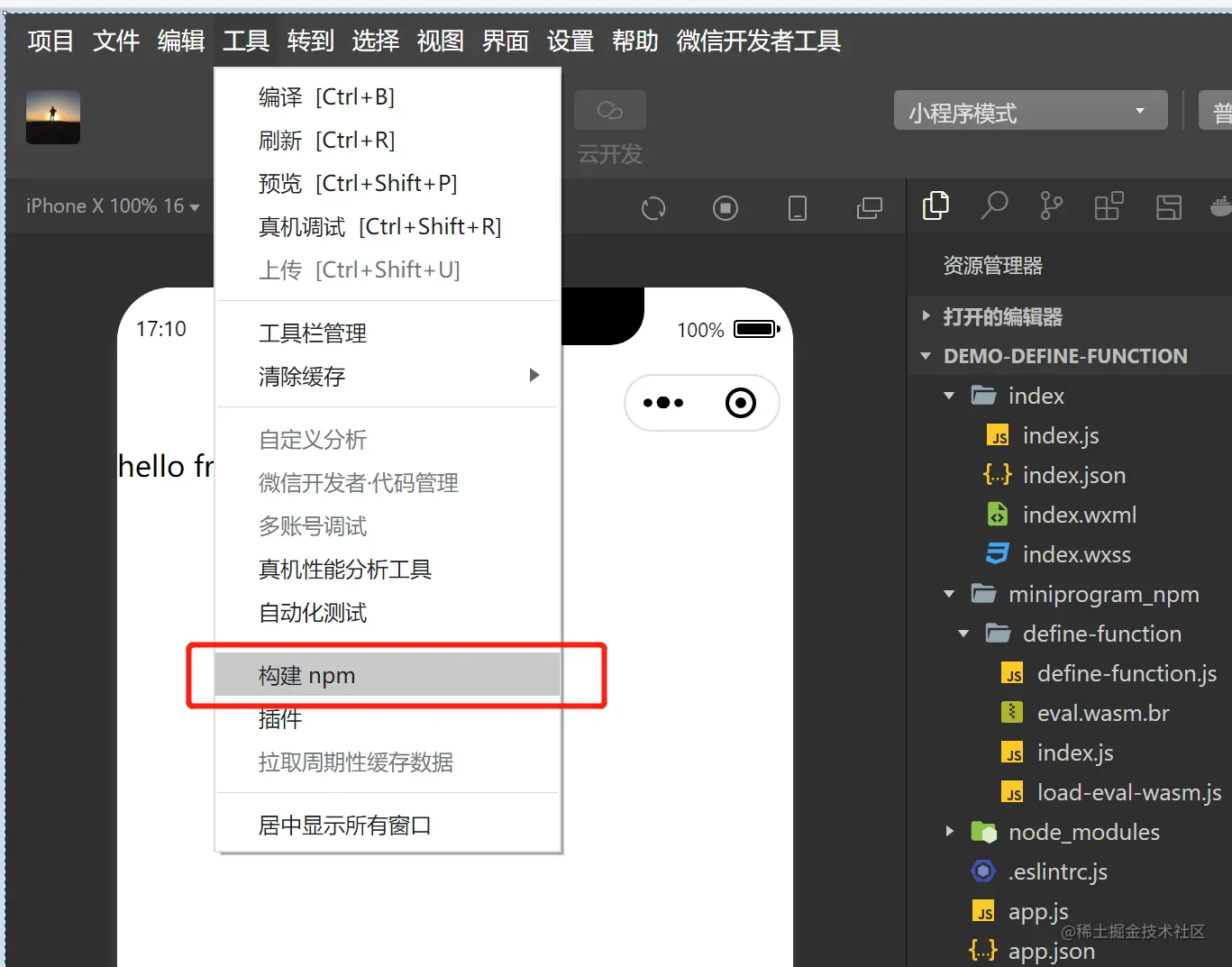Viewport: 1232px width, 967px height.
Task: Open the 项目 menu
Action: (x=50, y=41)
